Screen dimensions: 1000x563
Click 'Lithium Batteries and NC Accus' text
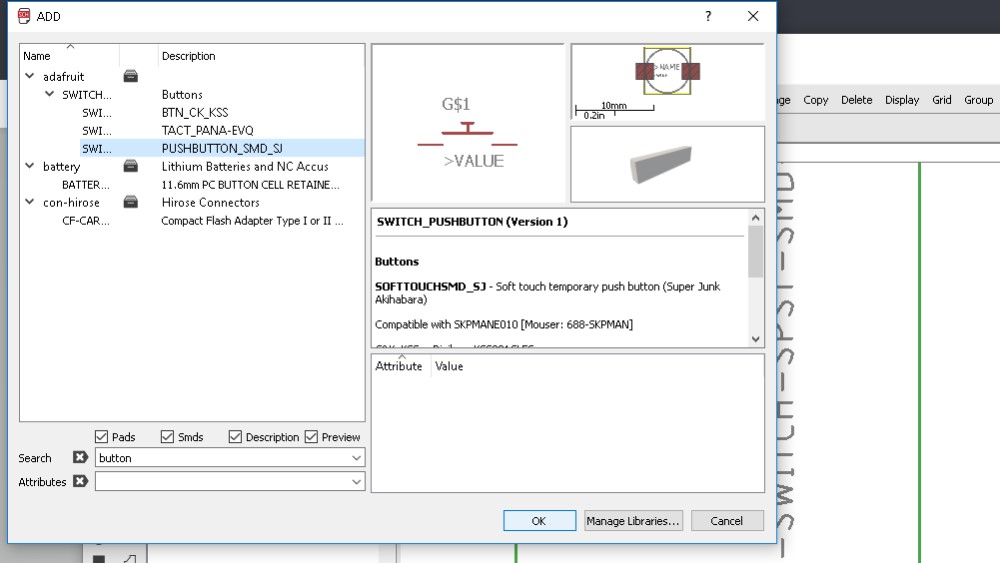tap(245, 166)
